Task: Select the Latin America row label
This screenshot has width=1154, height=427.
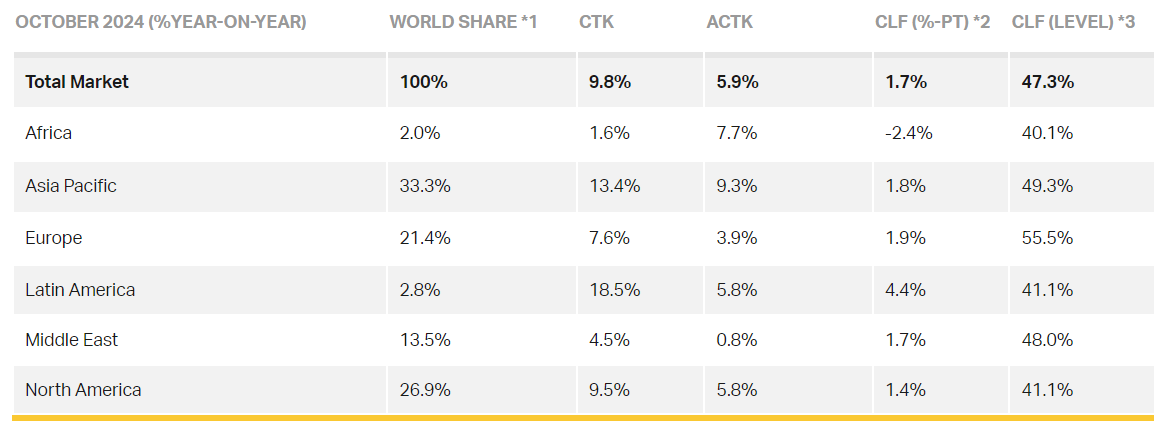Action: (80, 289)
